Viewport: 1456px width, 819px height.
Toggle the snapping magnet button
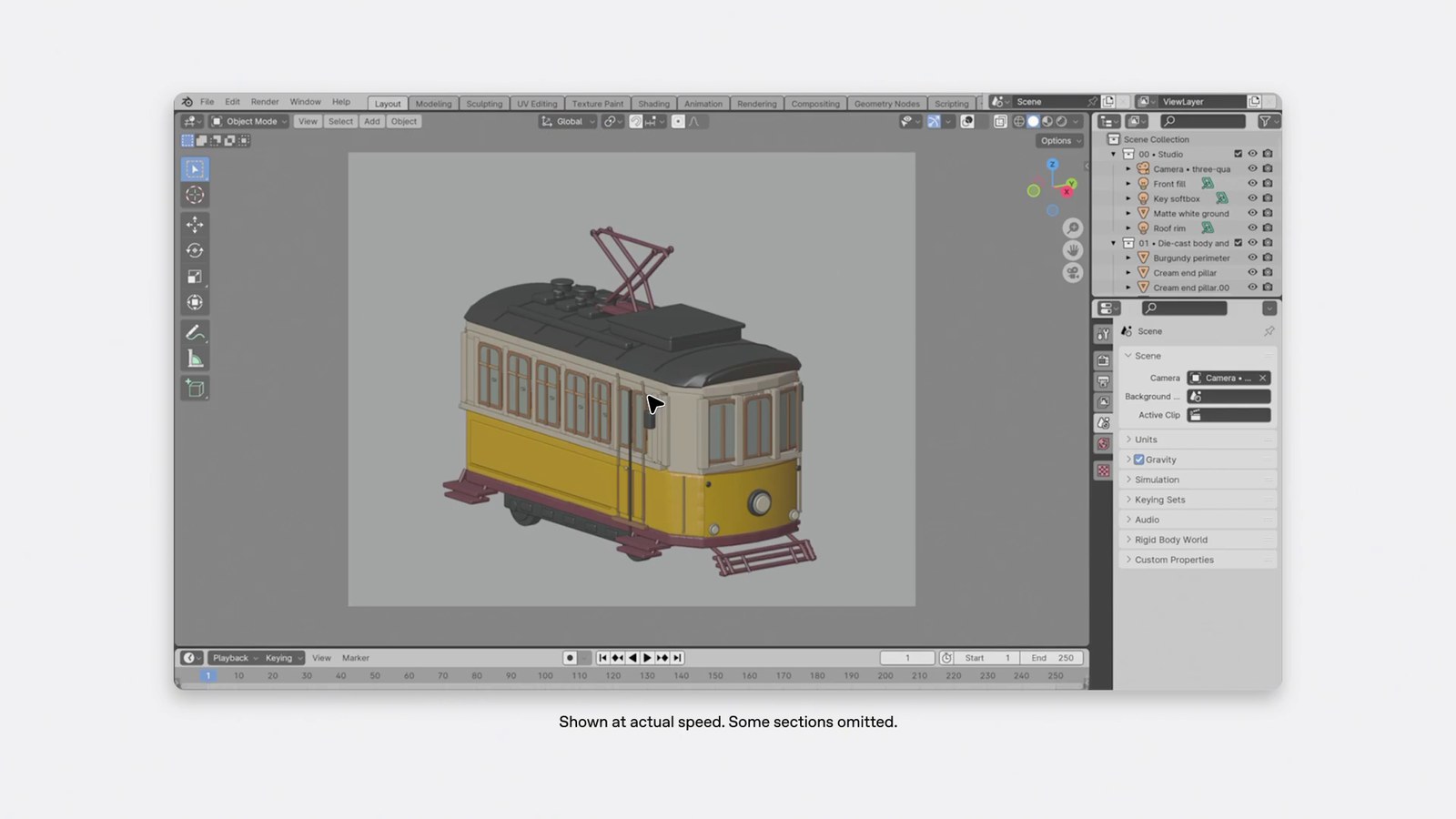click(x=636, y=121)
